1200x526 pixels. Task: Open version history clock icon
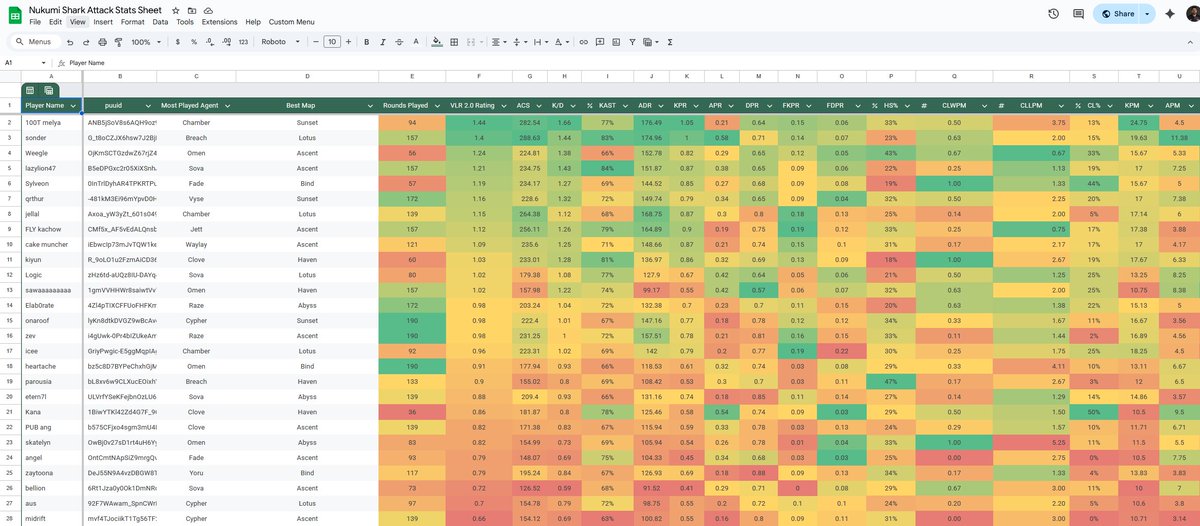1053,14
